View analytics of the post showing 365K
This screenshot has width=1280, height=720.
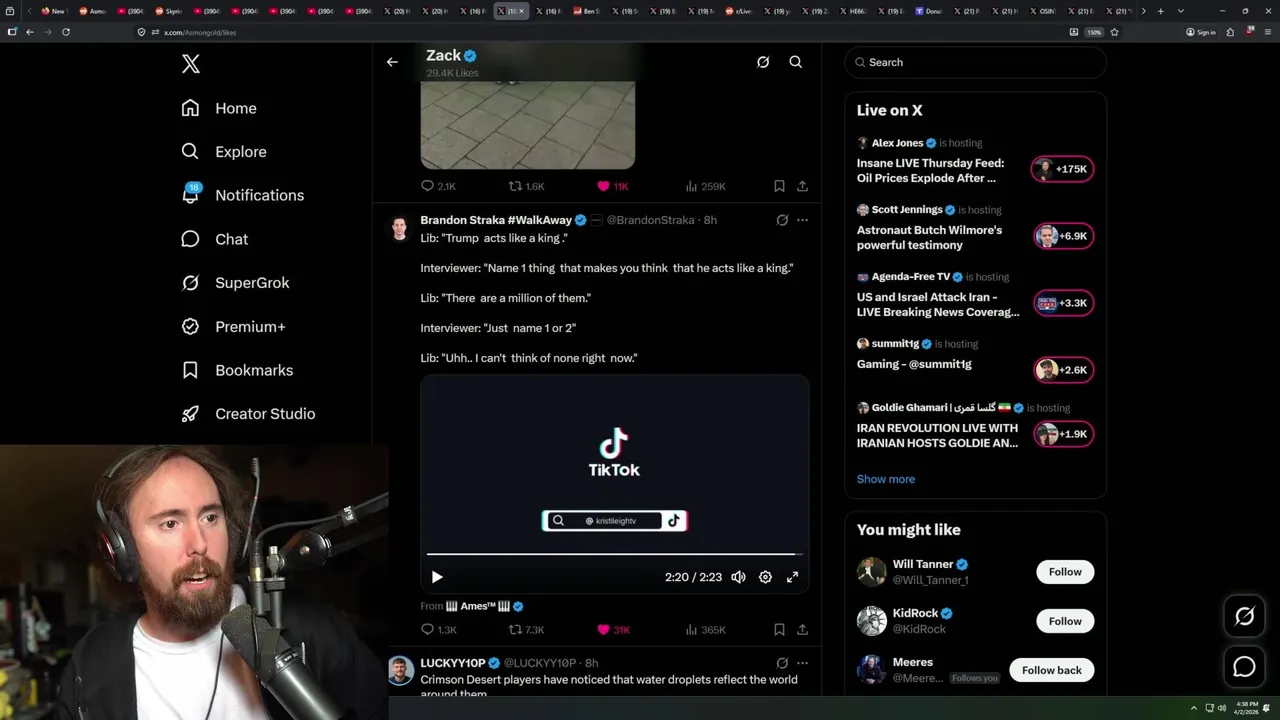tap(705, 630)
